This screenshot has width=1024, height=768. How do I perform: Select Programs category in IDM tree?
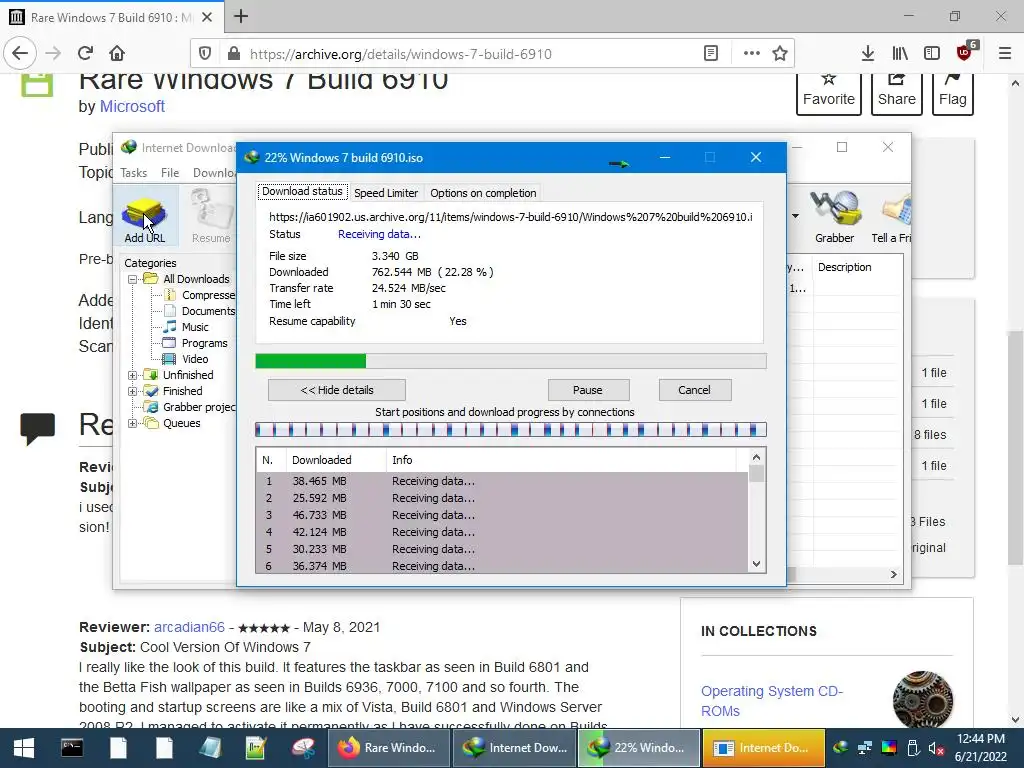204,344
